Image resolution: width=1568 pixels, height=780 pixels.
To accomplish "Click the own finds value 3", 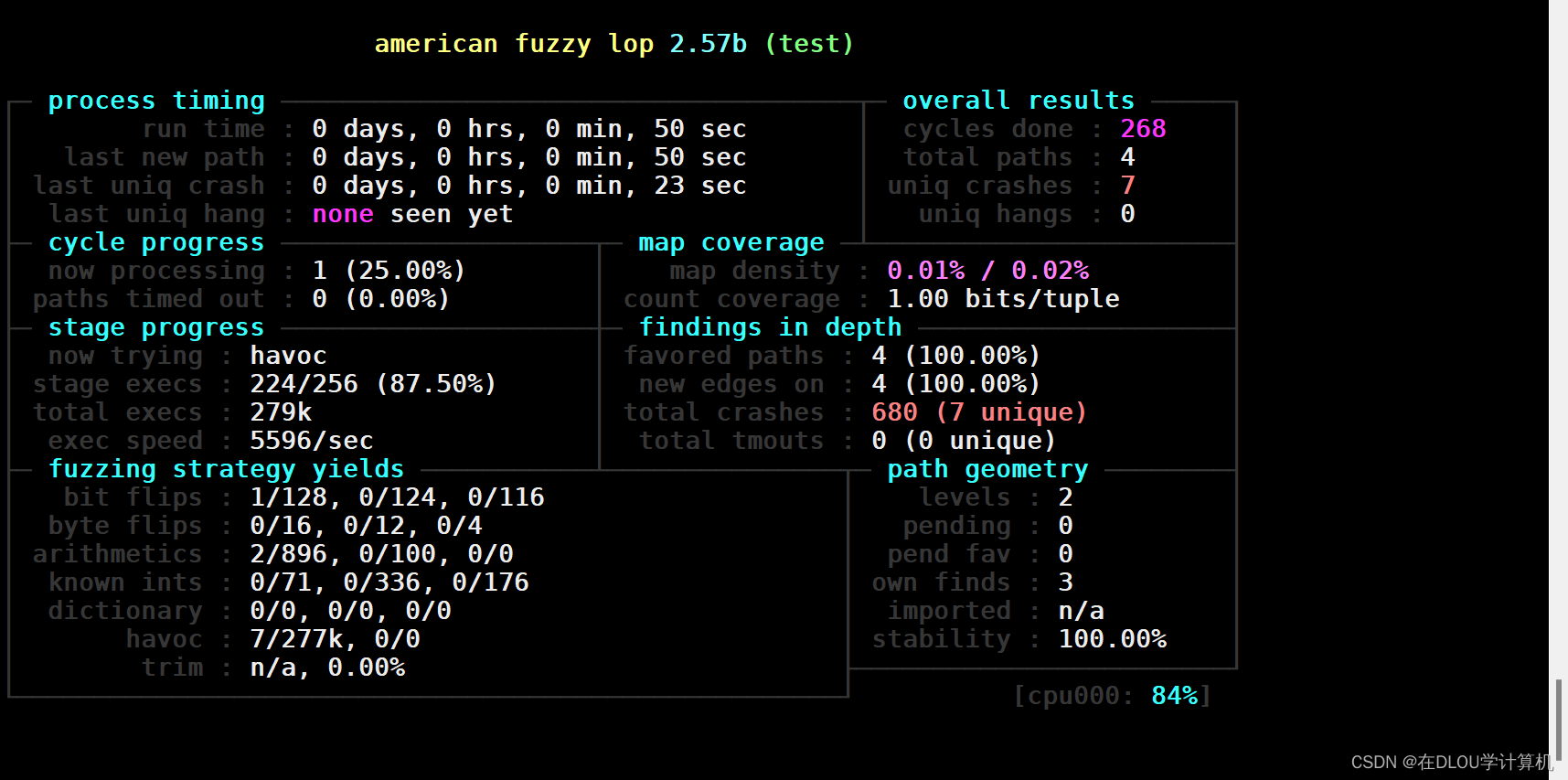I will tap(1065, 582).
